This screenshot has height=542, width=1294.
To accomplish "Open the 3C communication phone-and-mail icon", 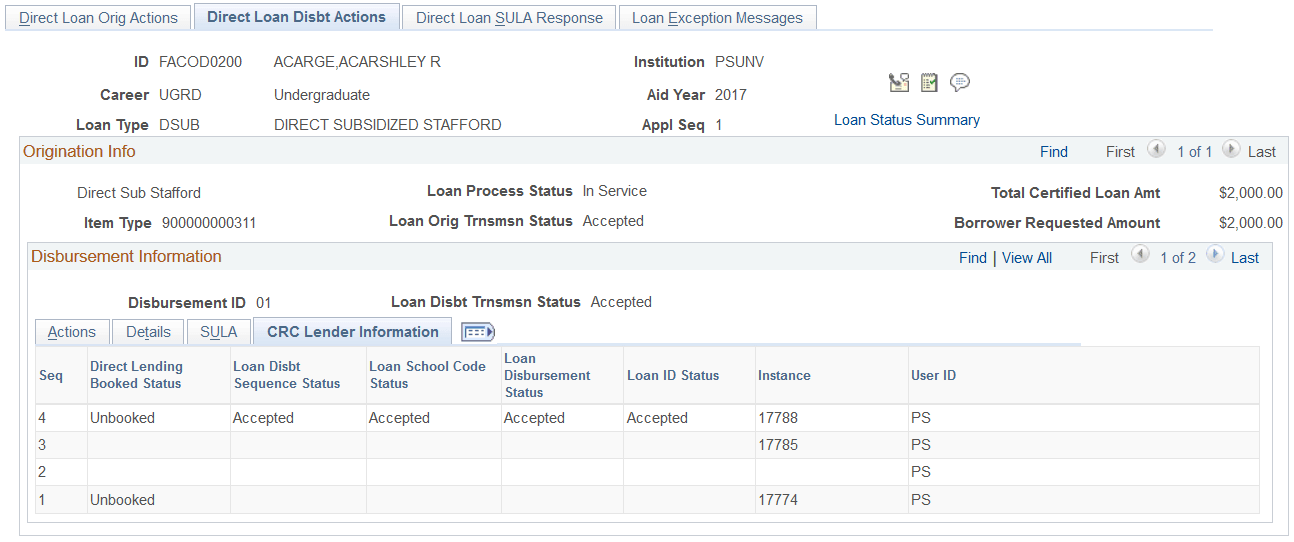I will [x=898, y=83].
